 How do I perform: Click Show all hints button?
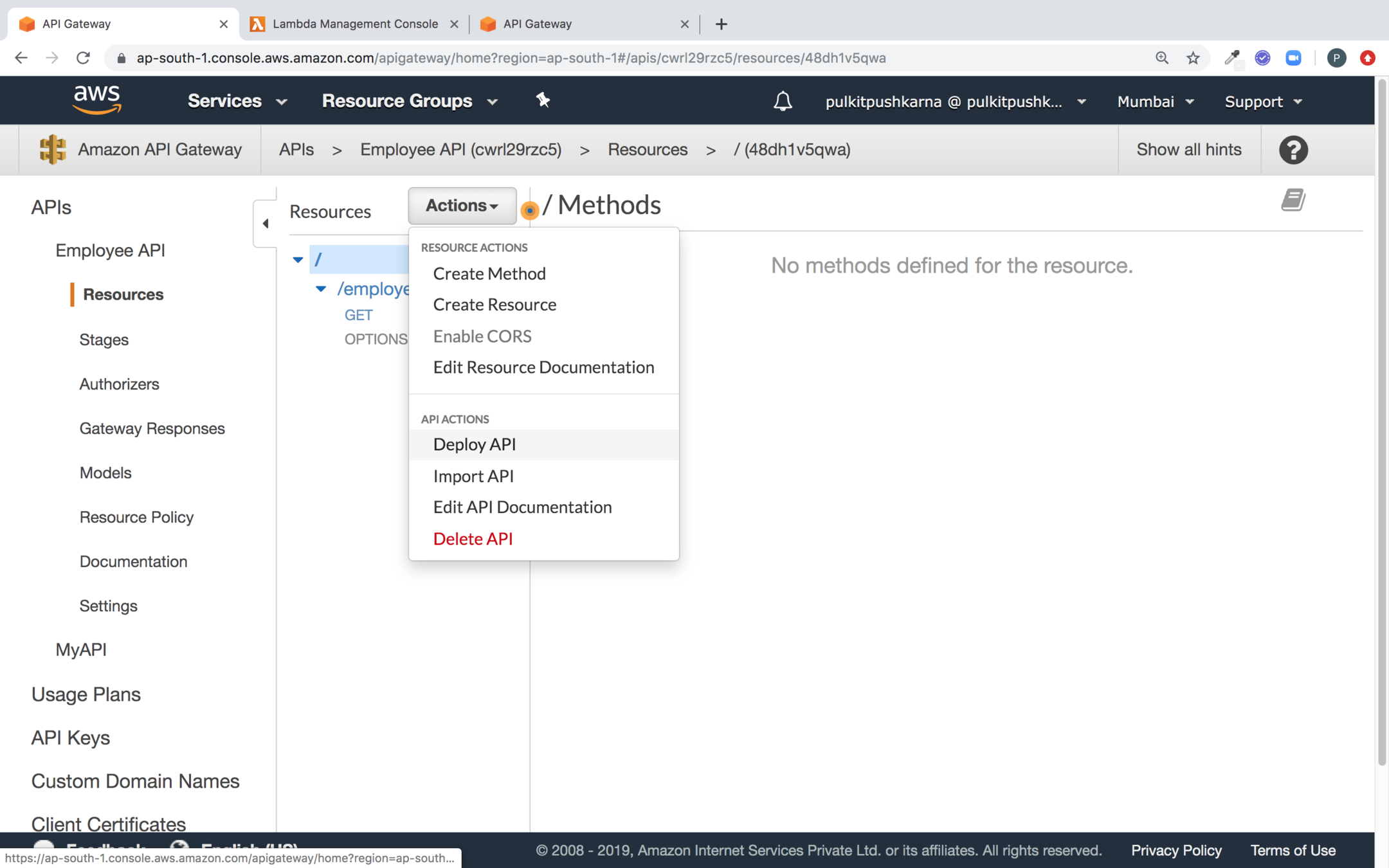1188,150
